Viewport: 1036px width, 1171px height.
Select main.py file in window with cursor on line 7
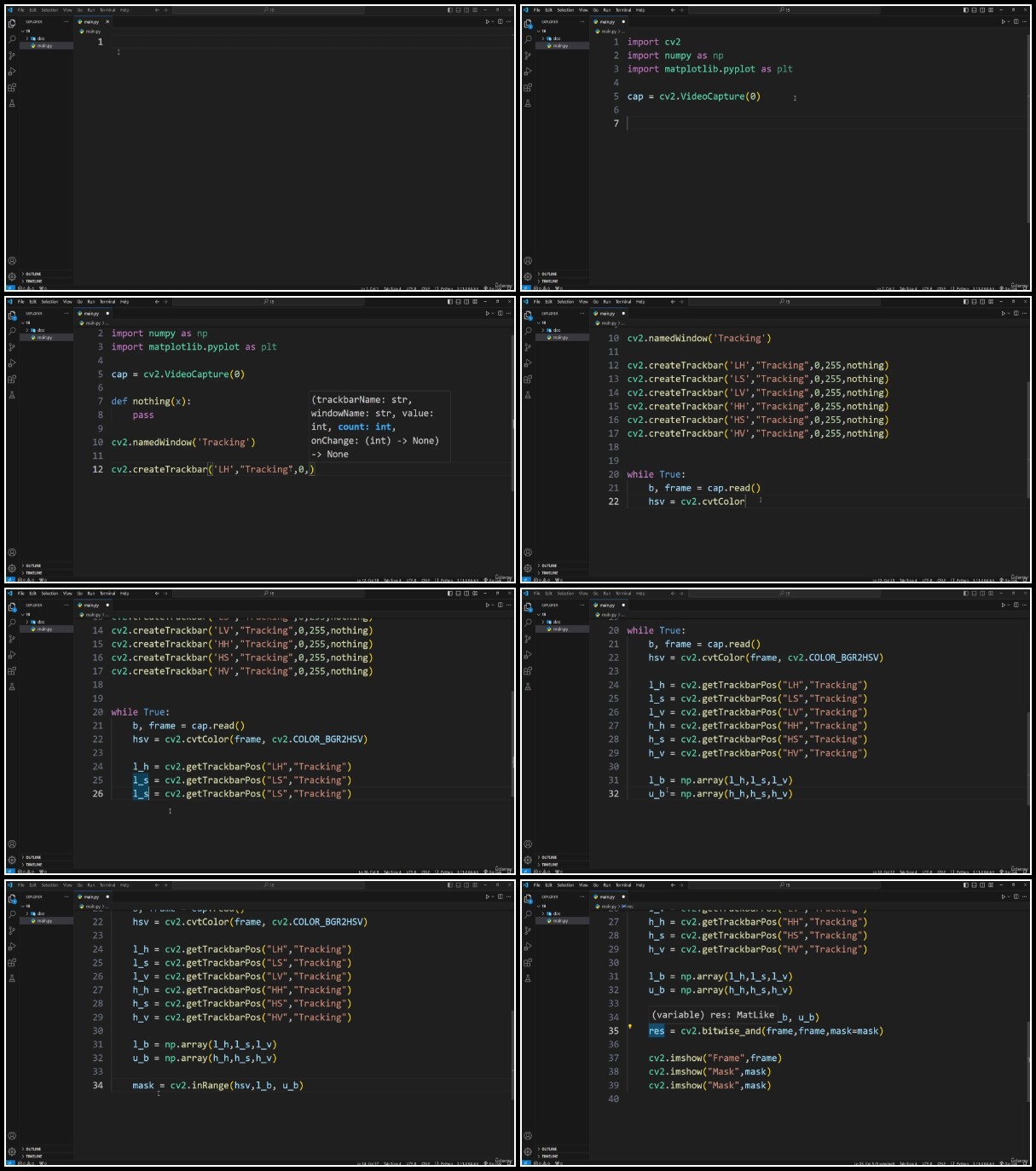[x=560, y=45]
